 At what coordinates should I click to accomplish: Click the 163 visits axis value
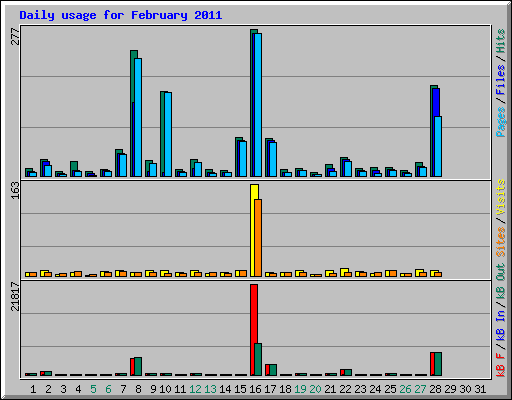point(15,190)
